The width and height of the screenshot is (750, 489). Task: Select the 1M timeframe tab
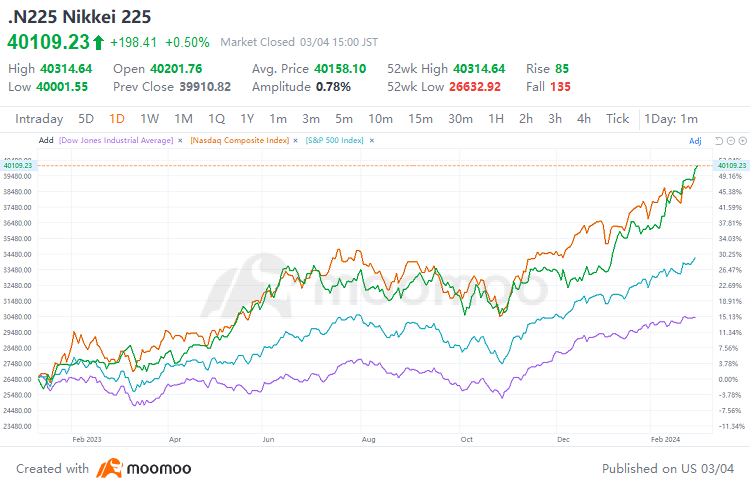pos(183,119)
